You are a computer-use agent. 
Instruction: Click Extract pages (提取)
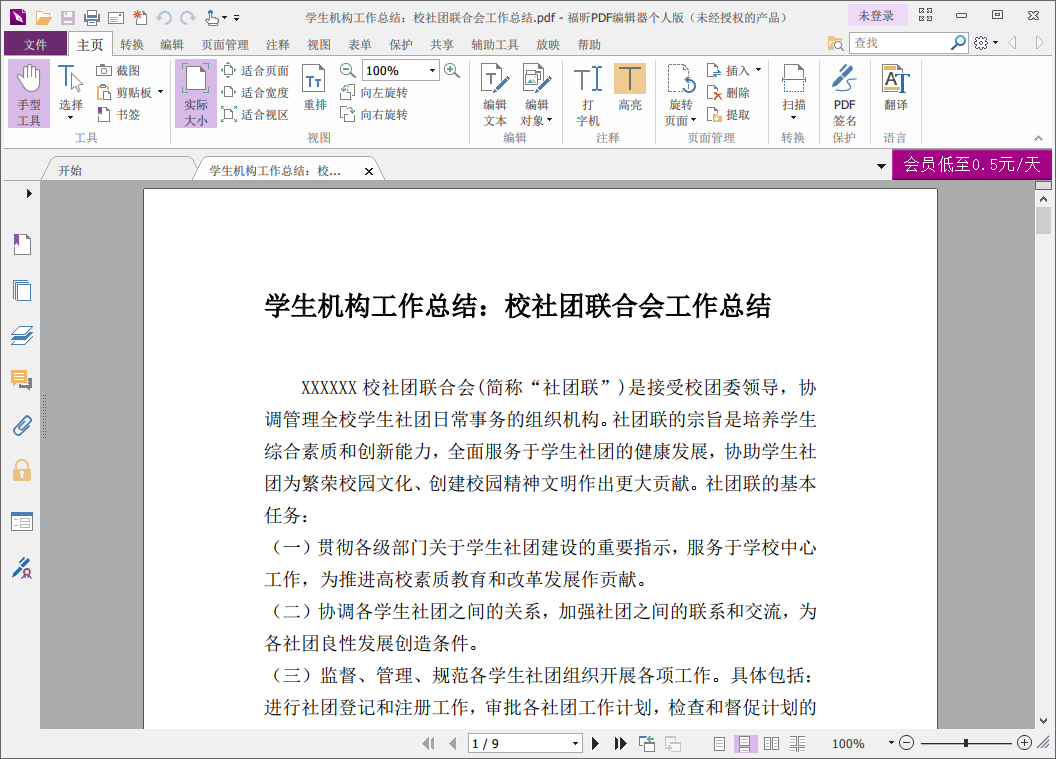click(728, 114)
